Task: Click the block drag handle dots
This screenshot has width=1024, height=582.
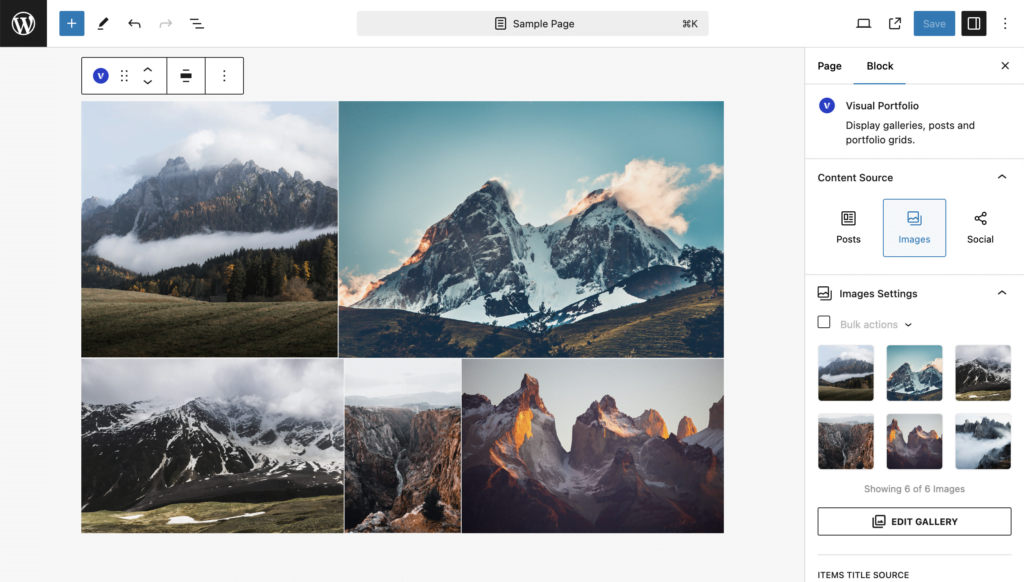Action: (x=124, y=76)
